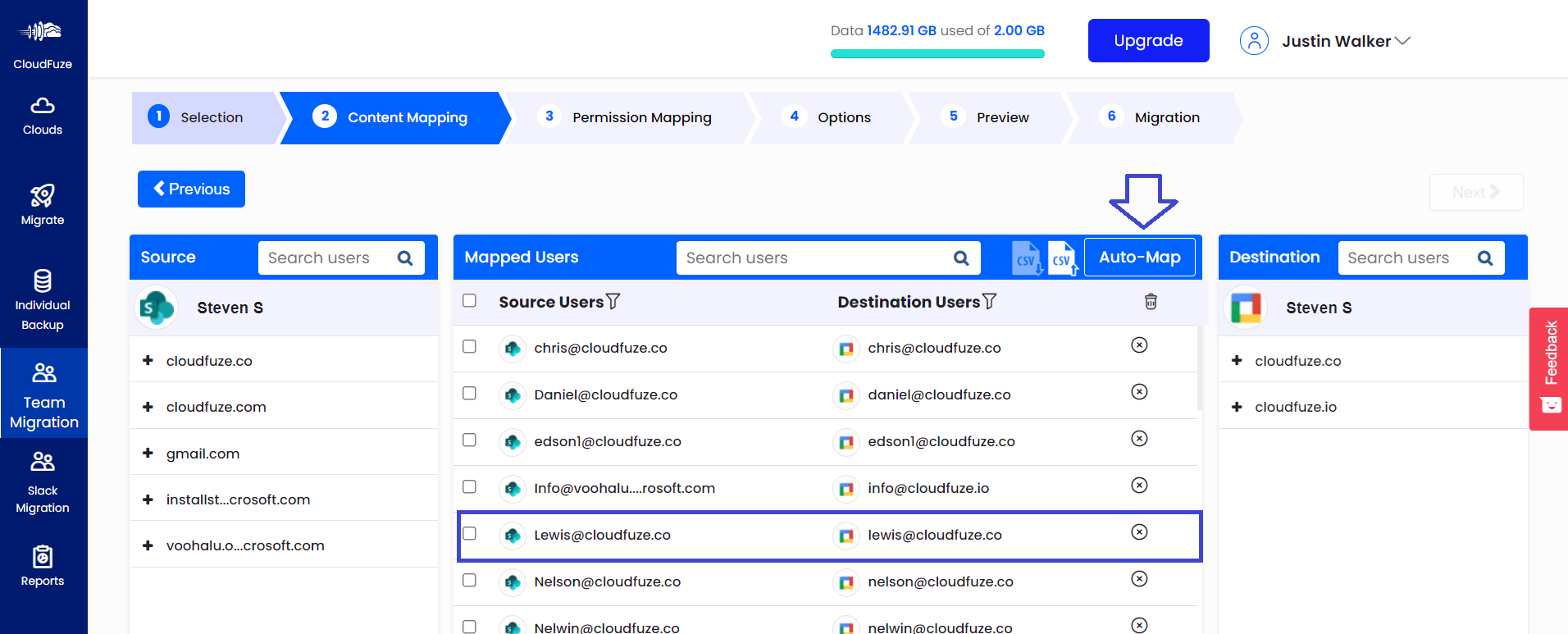Check the edson1@cloudfuze.co row checkbox

coord(469,440)
